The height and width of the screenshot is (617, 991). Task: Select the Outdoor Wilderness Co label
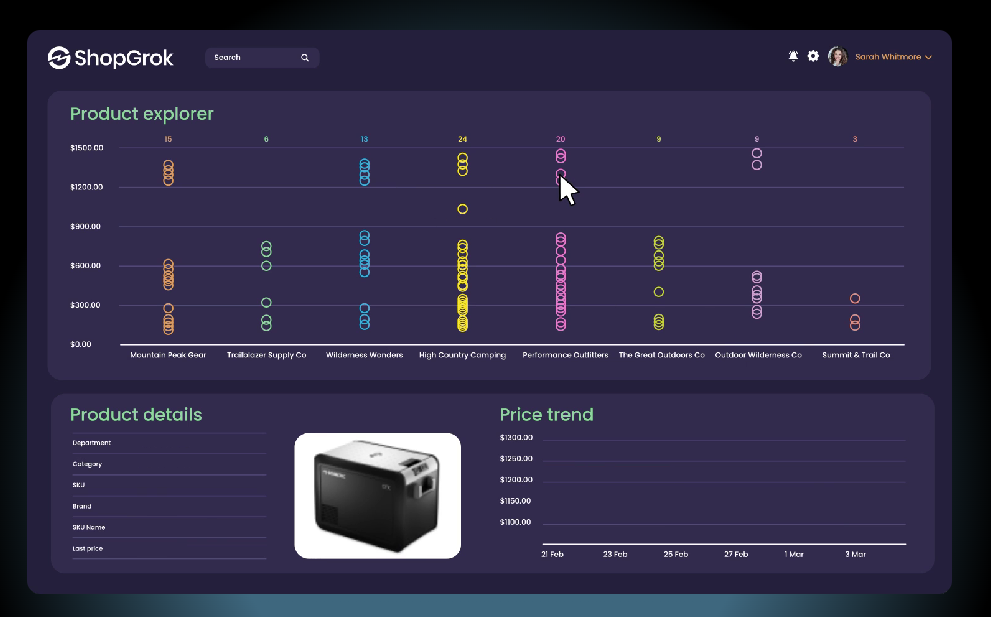tap(758, 355)
